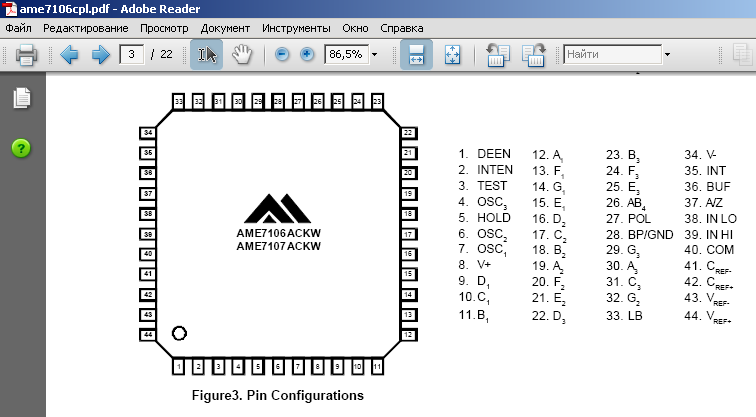Click pin list entry '1. DEEN'

484,154
